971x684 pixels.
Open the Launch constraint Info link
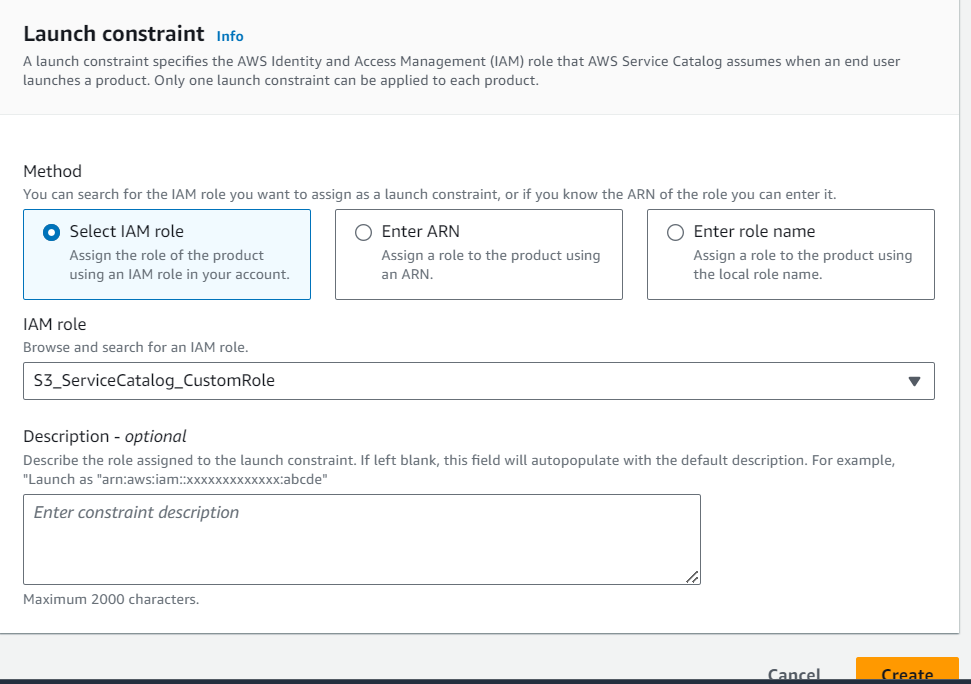click(x=229, y=36)
